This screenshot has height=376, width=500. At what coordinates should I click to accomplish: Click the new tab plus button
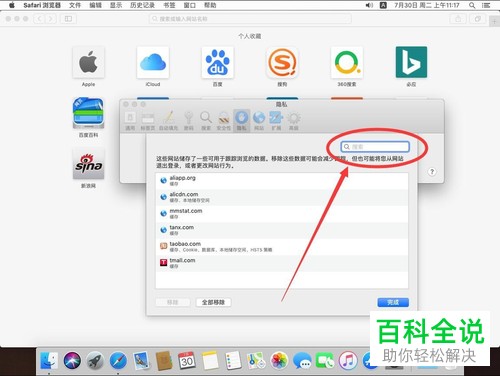(494, 22)
